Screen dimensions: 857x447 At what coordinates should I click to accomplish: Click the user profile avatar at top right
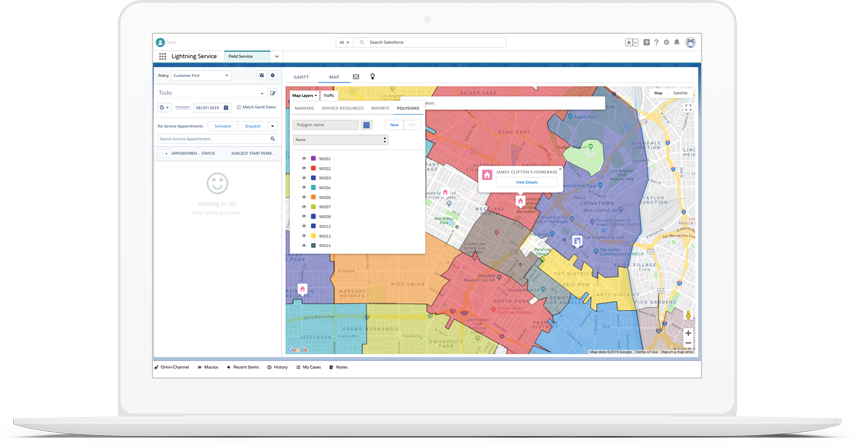[691, 42]
